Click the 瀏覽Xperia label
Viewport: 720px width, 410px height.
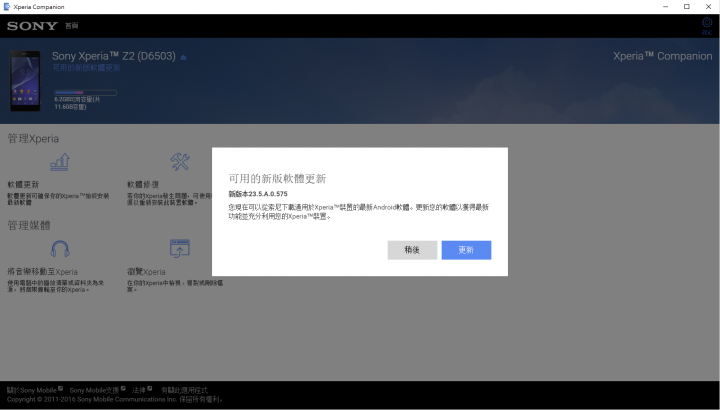point(146,272)
